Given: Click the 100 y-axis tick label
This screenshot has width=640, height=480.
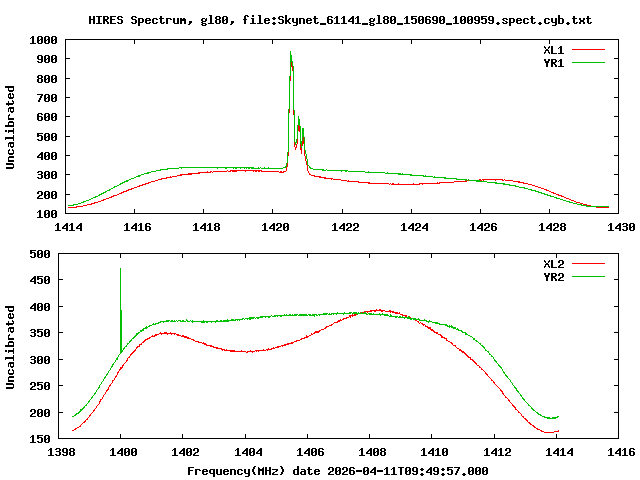Looking at the screenshot, I should click(x=47, y=214).
